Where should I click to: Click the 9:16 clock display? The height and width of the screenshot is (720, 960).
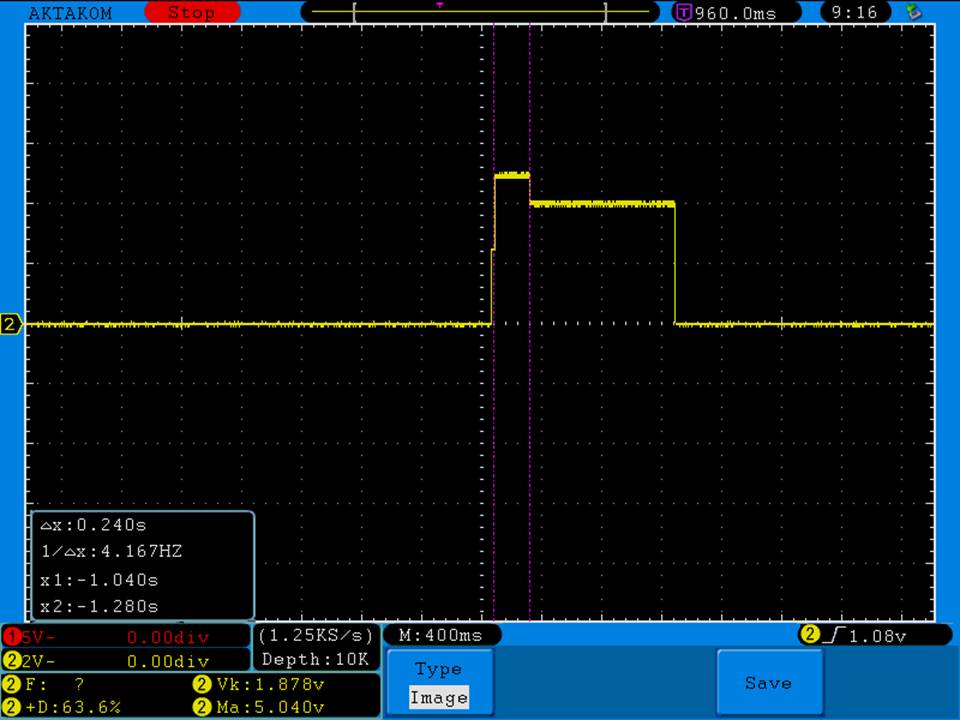pos(853,13)
